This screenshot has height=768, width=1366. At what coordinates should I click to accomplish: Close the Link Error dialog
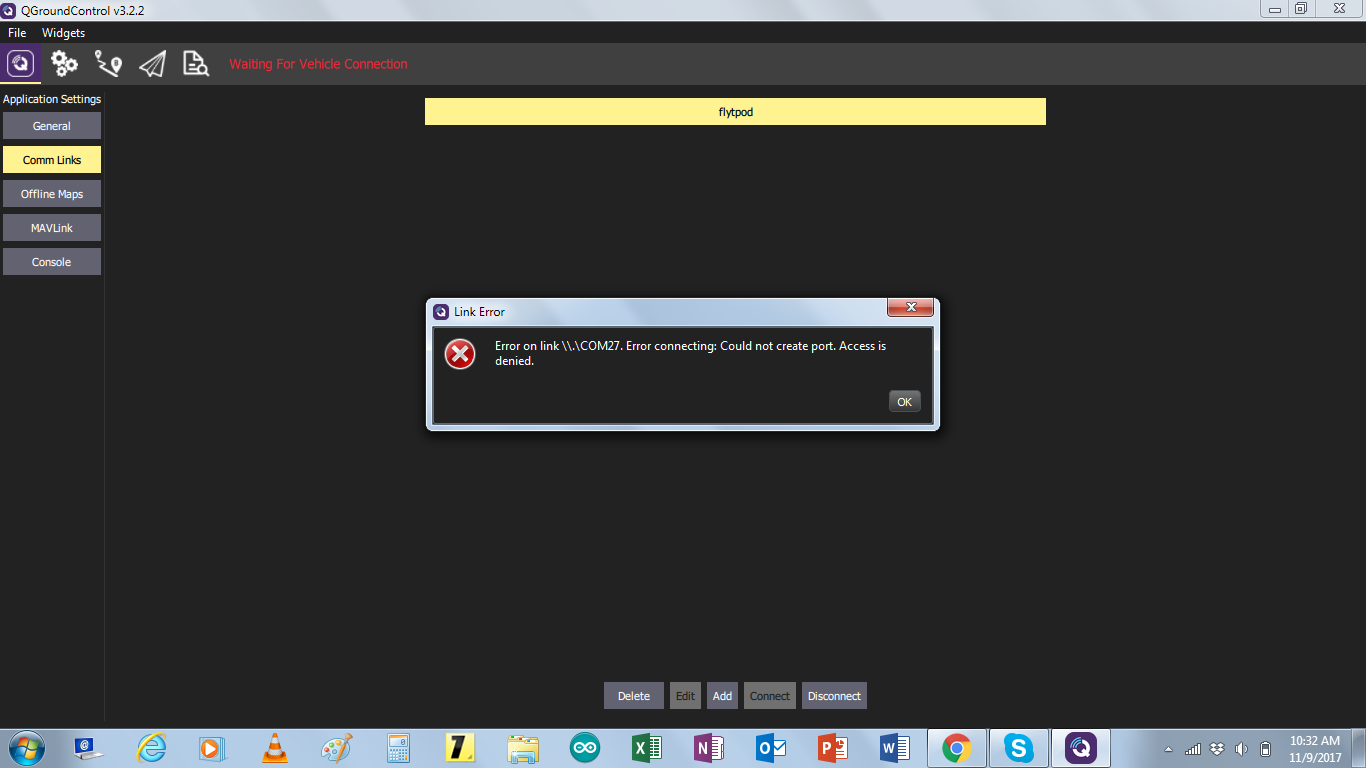(x=910, y=307)
